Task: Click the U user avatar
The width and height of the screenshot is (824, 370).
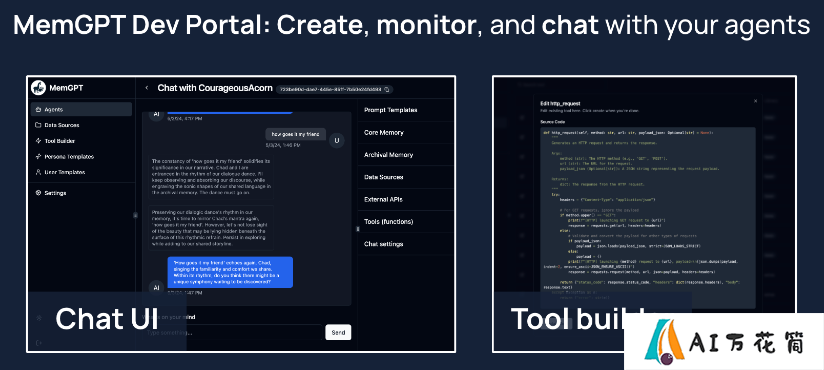Action: [x=337, y=140]
